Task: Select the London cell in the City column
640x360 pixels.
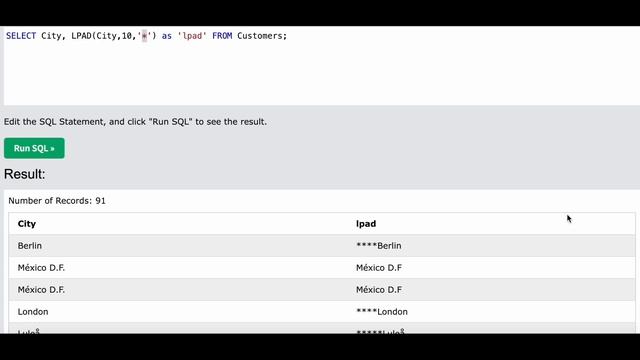Action: [33, 312]
